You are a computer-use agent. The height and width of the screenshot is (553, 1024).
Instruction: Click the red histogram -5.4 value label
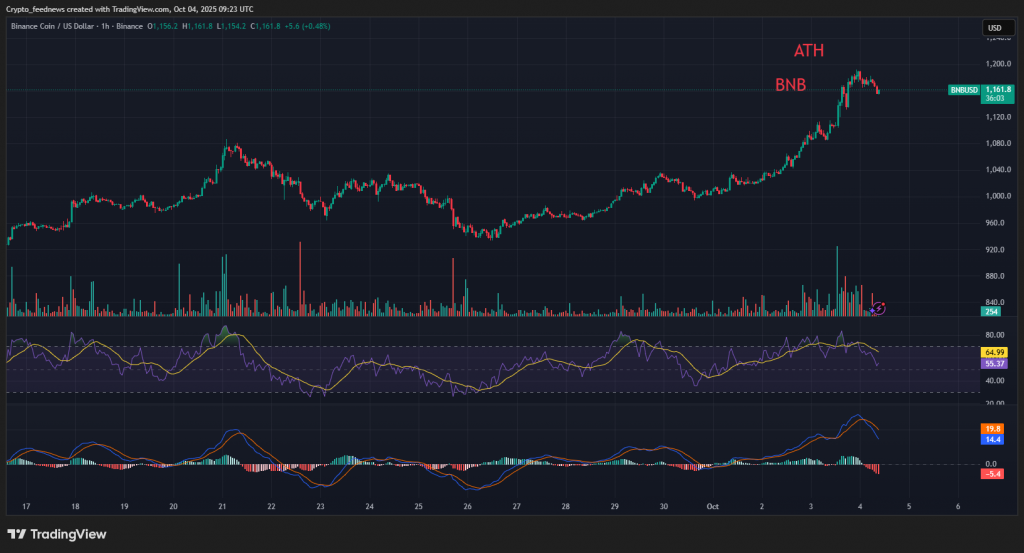[993, 474]
